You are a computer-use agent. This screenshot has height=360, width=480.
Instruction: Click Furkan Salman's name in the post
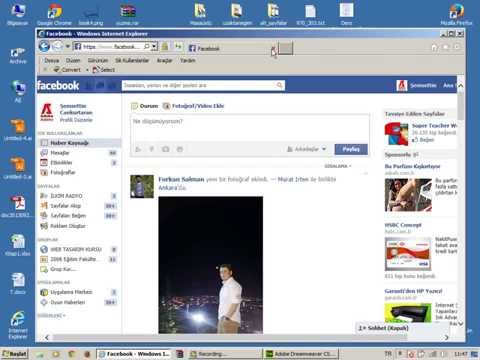pyautogui.click(x=181, y=179)
